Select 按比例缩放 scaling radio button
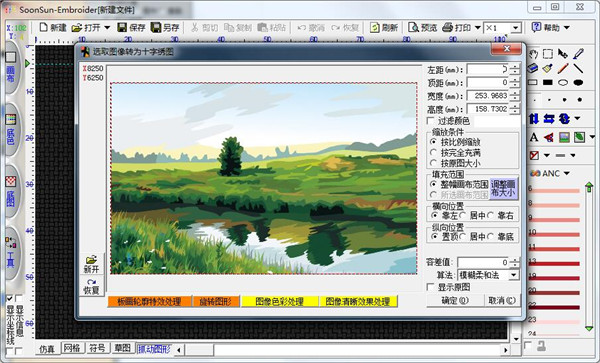 tap(434, 142)
